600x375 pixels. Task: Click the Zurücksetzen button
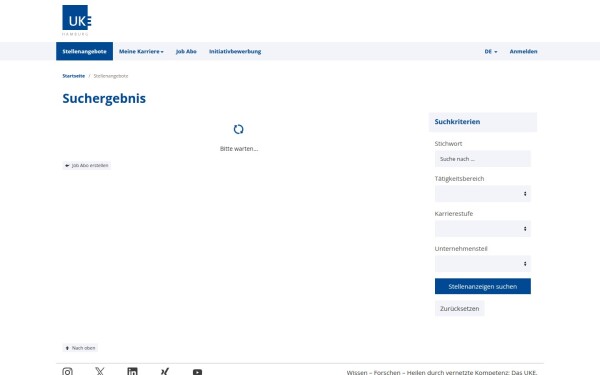pyautogui.click(x=460, y=308)
